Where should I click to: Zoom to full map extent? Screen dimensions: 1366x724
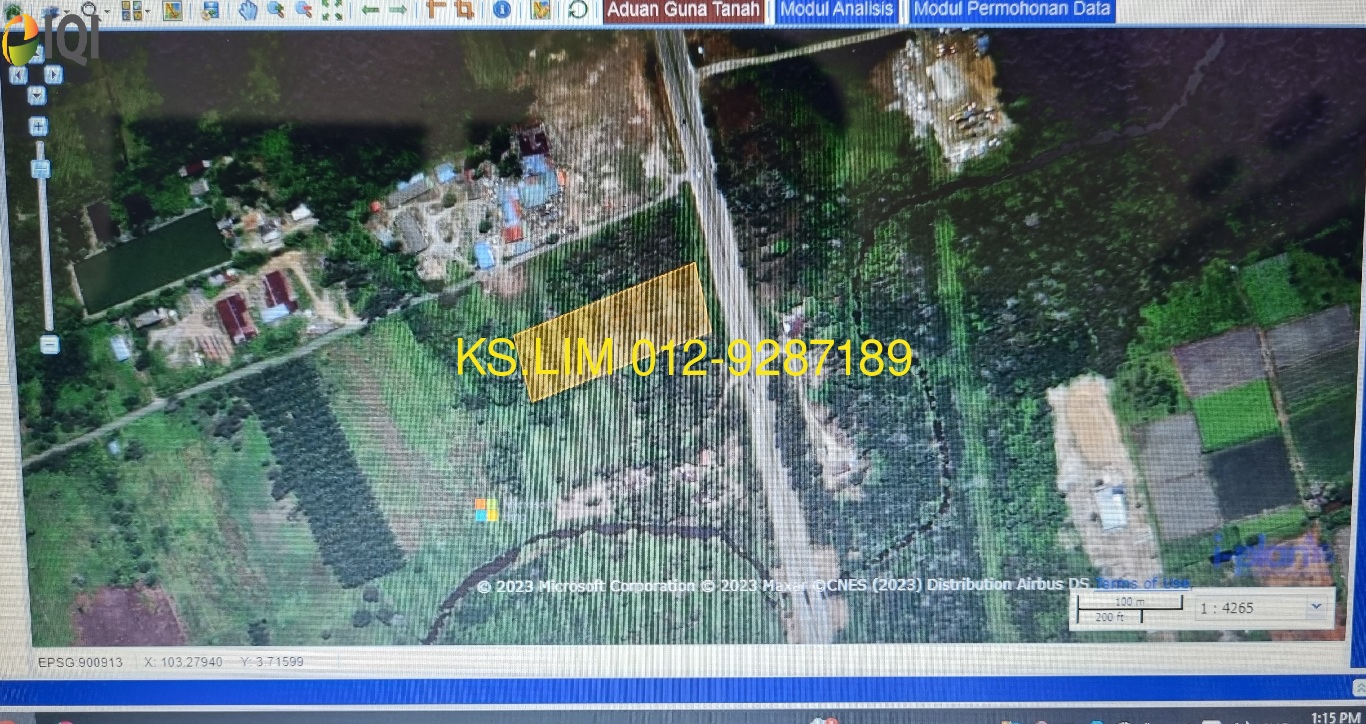tap(332, 10)
